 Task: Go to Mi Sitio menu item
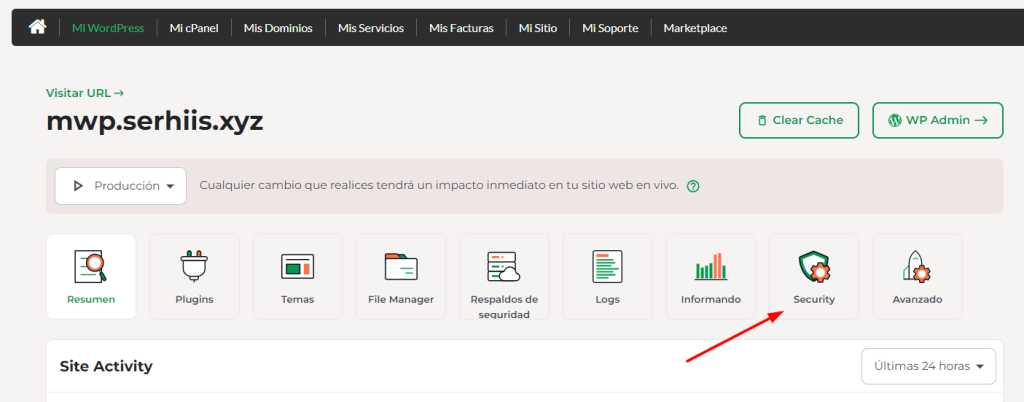coord(537,28)
